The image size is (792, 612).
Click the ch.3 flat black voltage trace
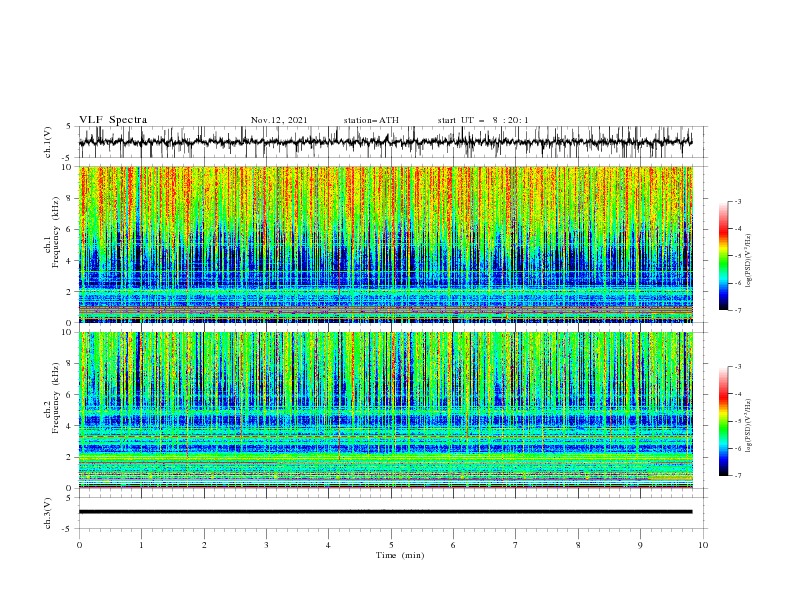click(x=385, y=512)
